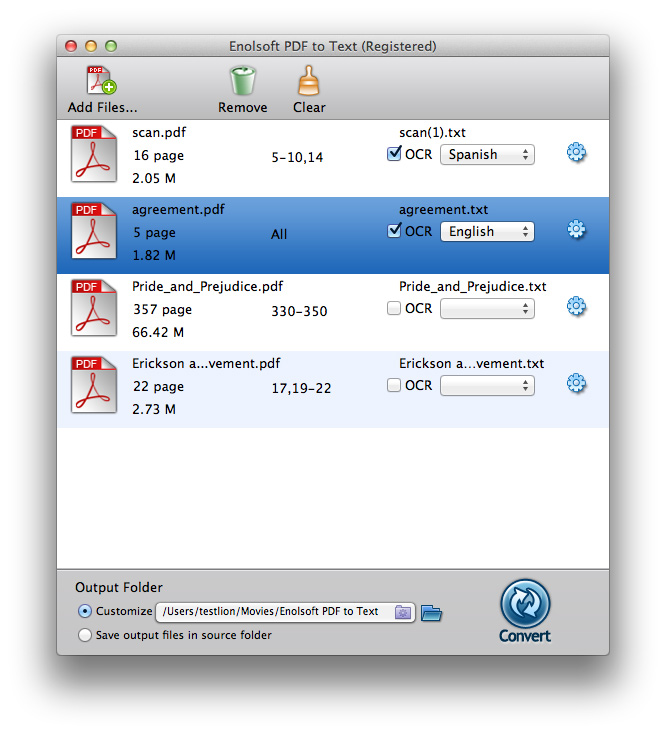Click the 1.82 M file size

154,256
